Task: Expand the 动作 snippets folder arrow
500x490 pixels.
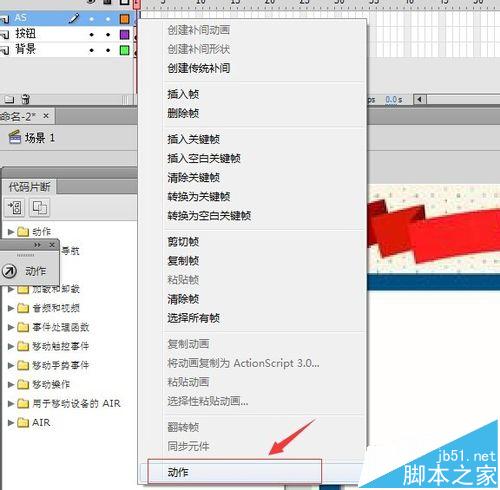Action: 11,232
